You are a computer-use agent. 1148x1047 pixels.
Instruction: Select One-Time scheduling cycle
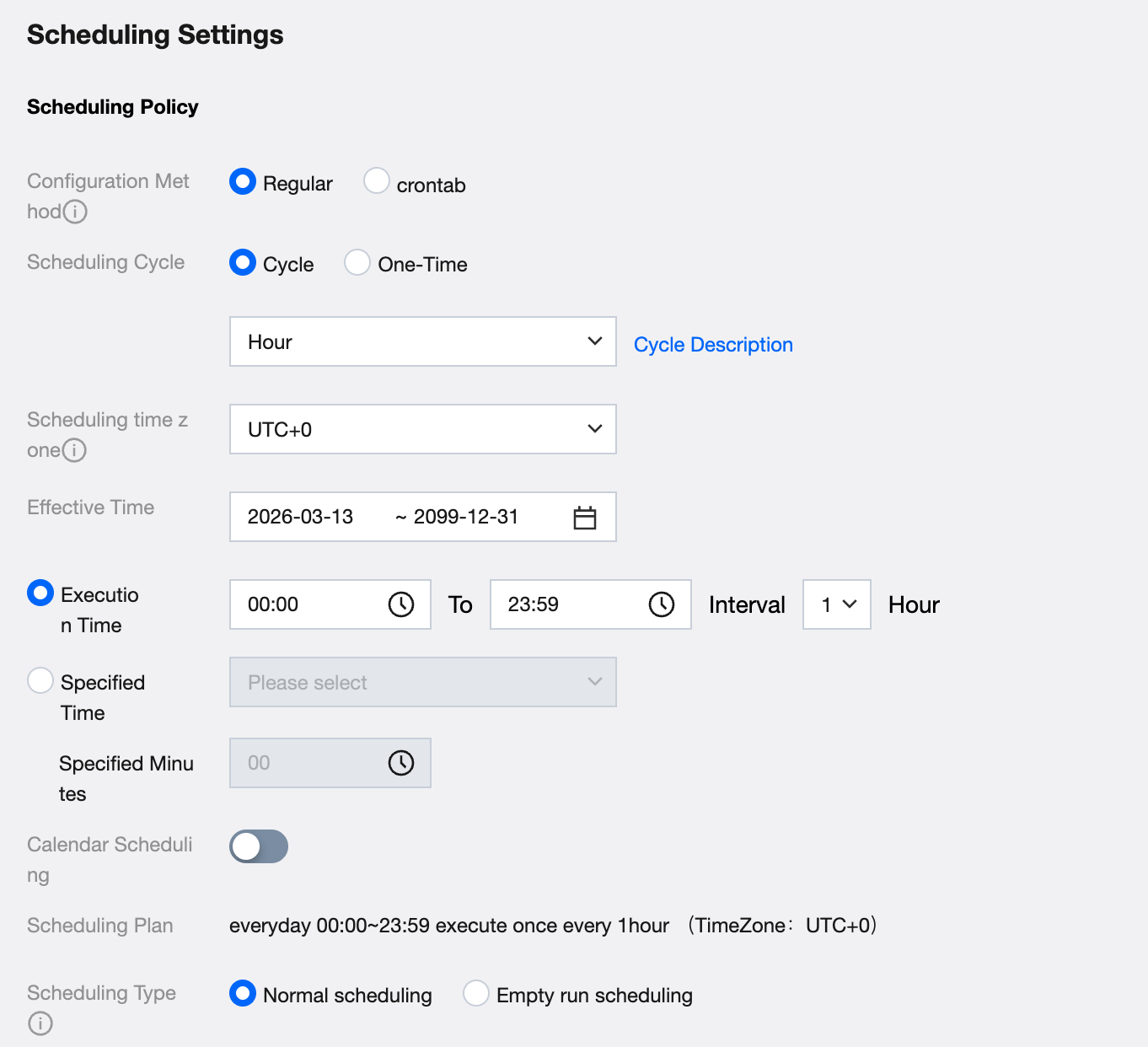357,262
